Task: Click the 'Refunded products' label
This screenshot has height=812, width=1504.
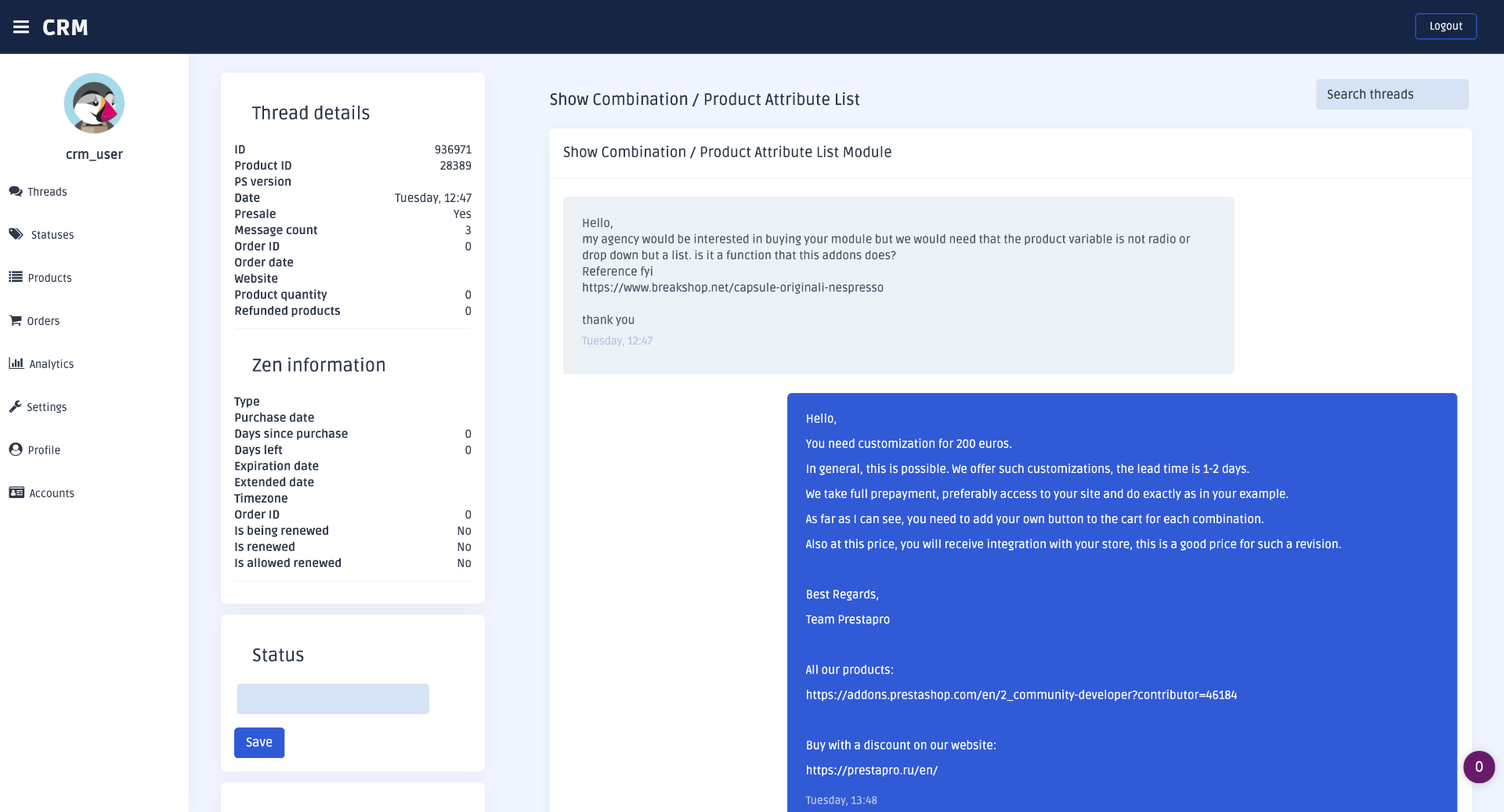Action: point(287,311)
